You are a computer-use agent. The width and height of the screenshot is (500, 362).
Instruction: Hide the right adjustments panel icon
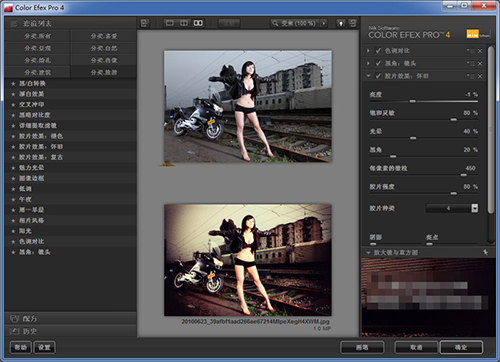(x=352, y=23)
